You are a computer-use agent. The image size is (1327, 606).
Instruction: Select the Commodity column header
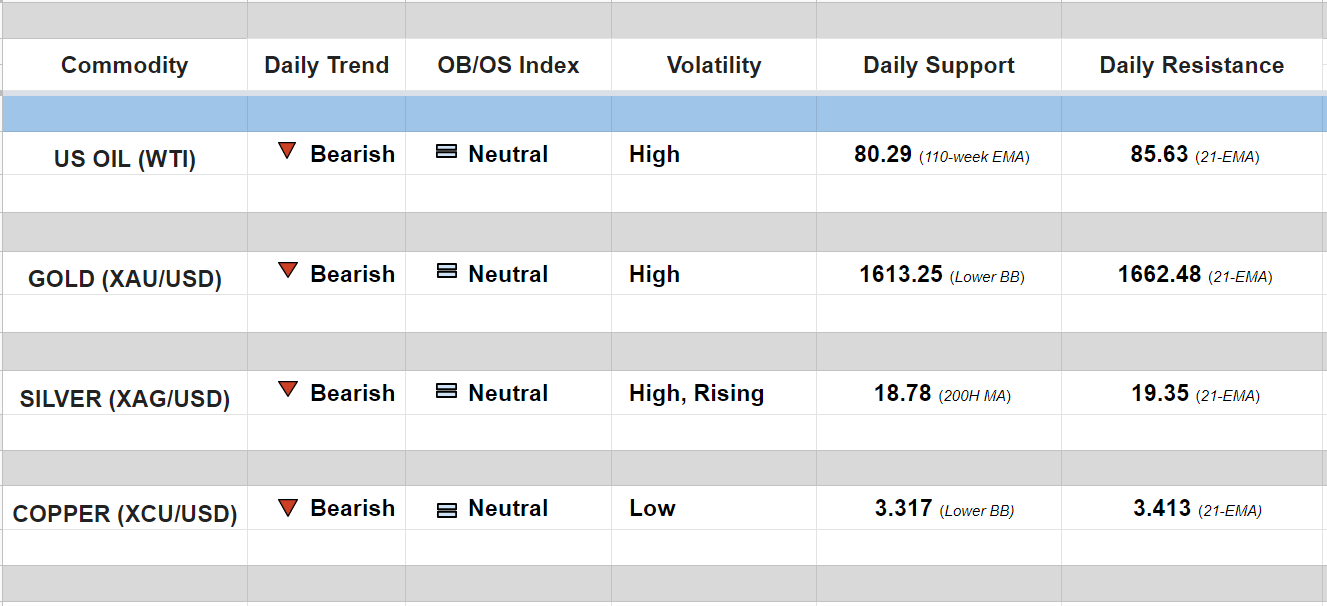pos(124,65)
